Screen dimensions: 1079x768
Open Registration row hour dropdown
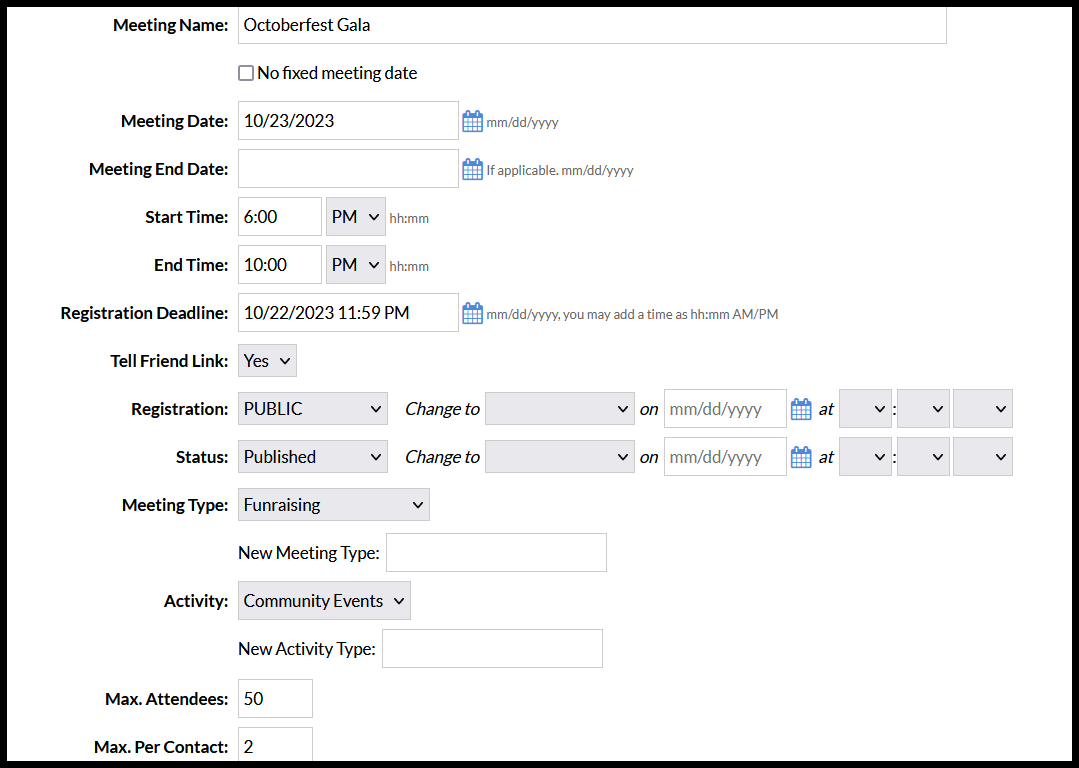pos(866,409)
